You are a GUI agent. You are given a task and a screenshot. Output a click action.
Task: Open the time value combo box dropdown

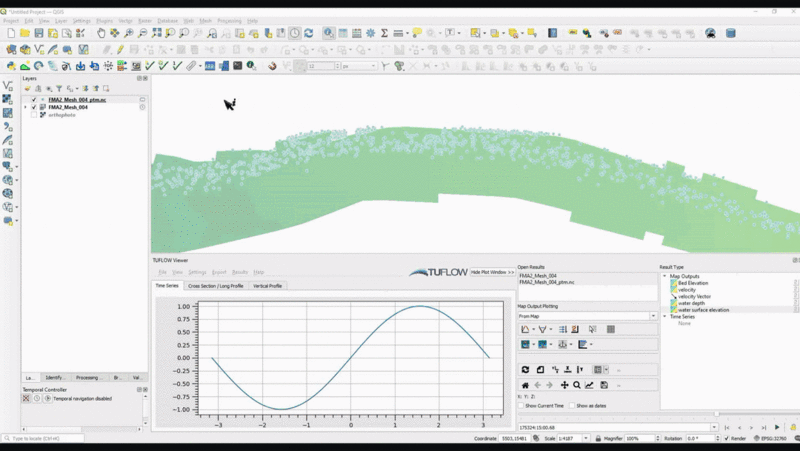[x=714, y=427]
